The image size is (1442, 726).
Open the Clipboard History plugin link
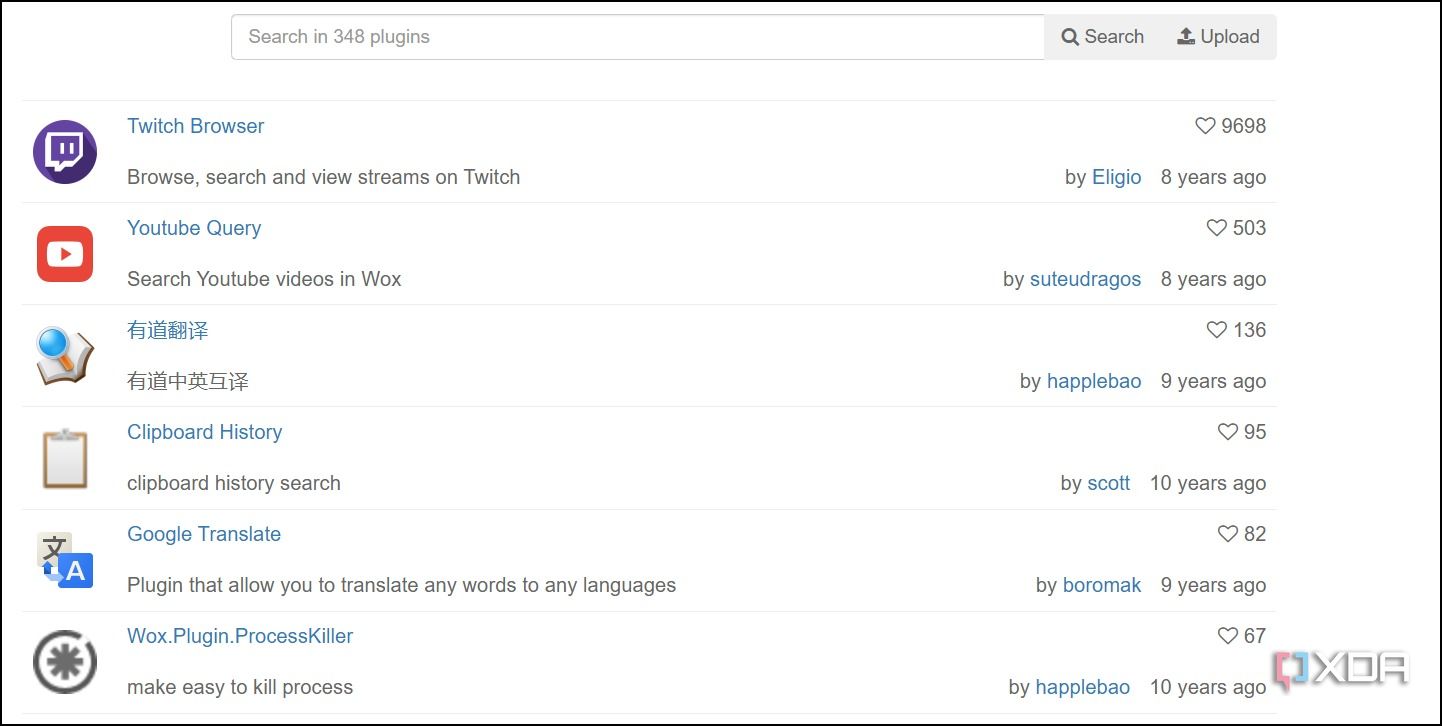(204, 432)
